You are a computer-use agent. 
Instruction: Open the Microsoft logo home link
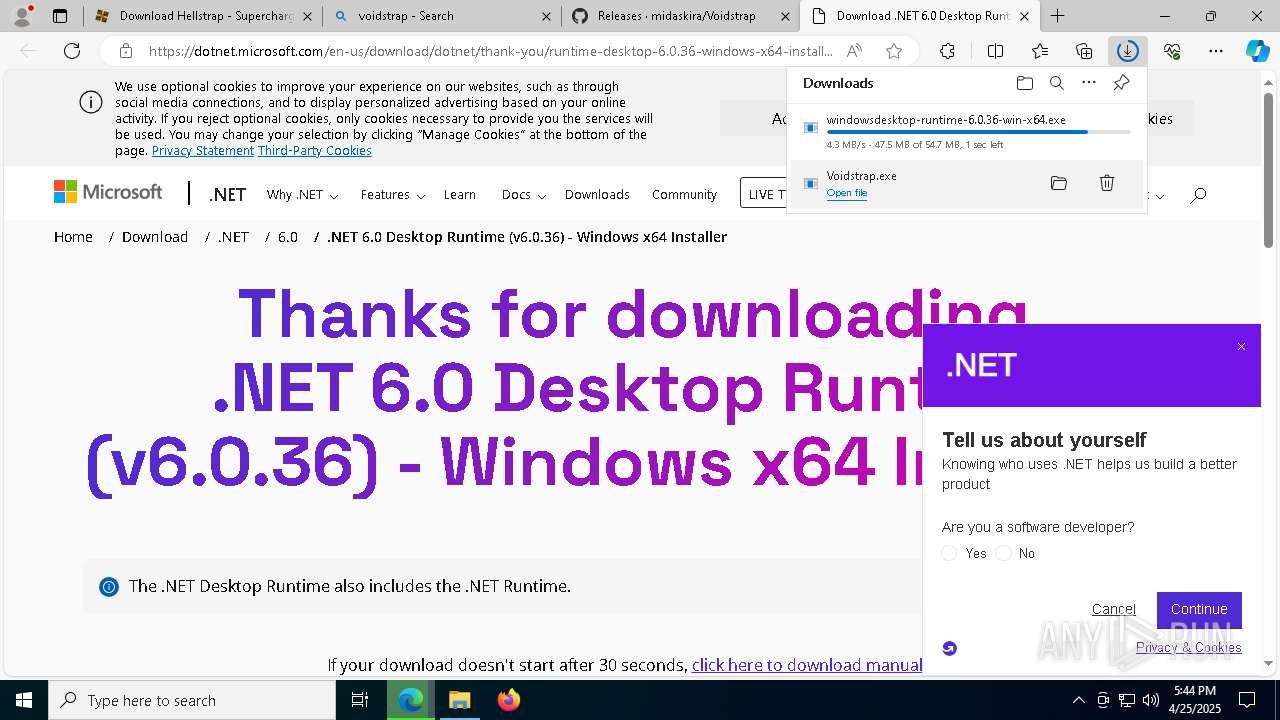pyautogui.click(x=108, y=192)
